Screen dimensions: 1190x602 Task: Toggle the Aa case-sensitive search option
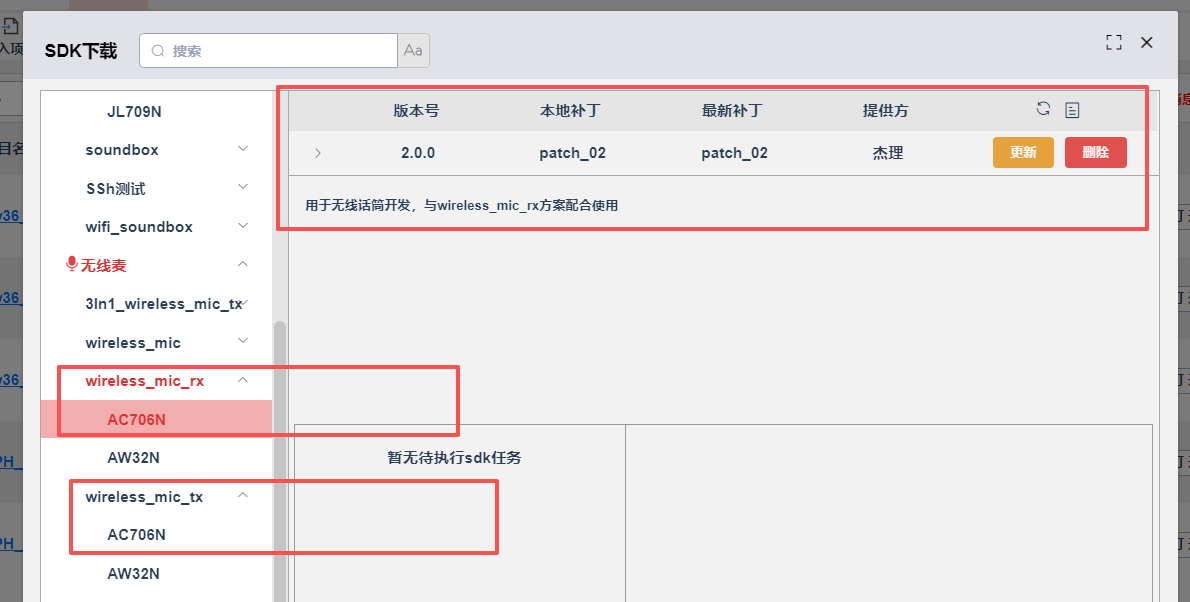413,51
